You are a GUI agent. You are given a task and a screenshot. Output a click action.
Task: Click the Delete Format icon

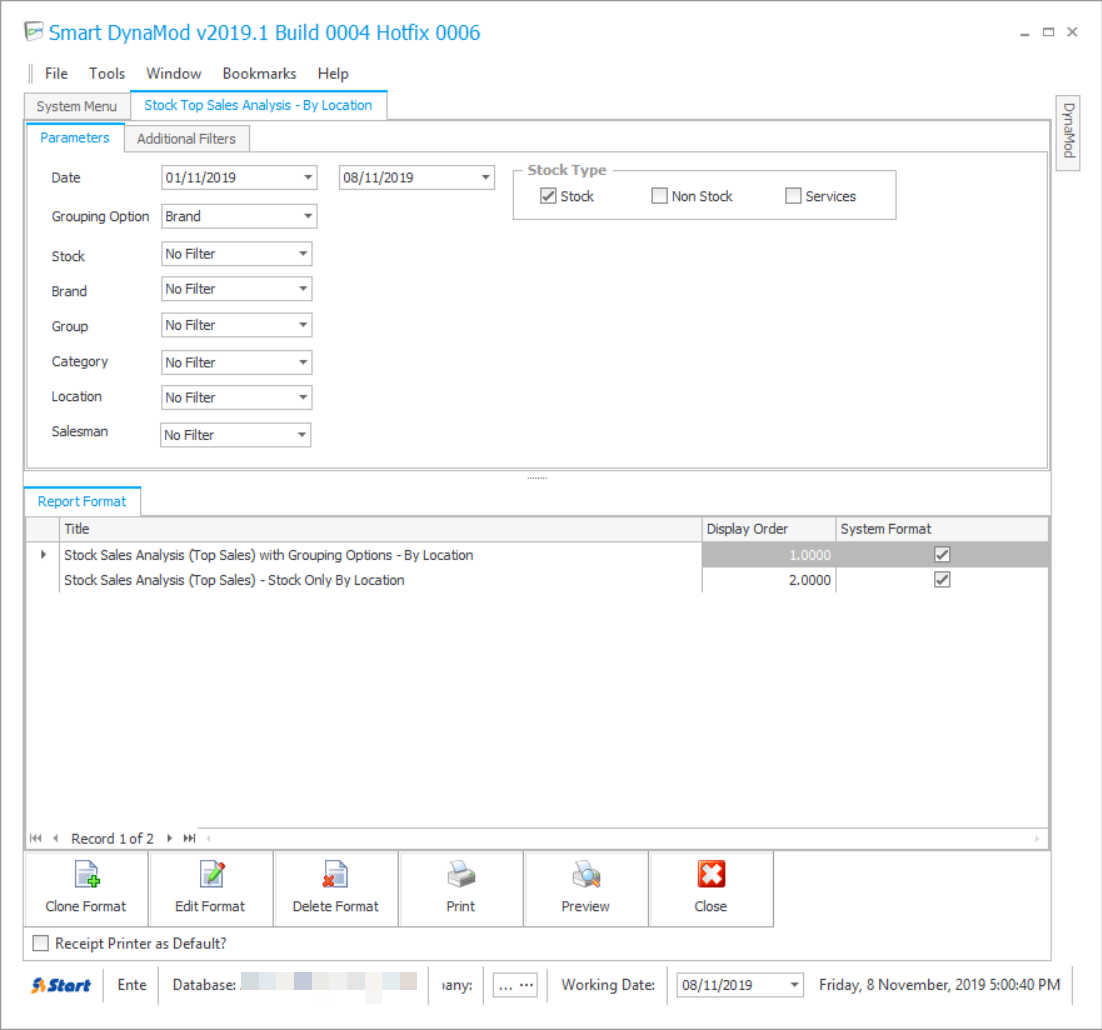335,875
